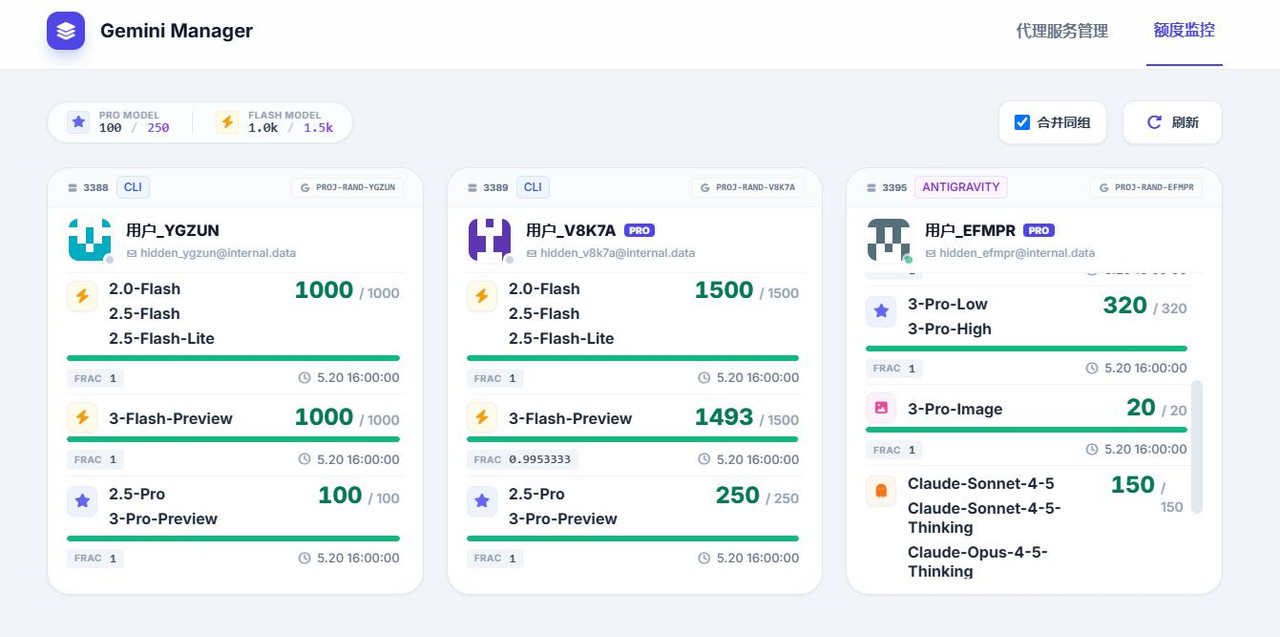Click the PRO MODEL star icon
This screenshot has height=637, width=1280.
[78, 122]
